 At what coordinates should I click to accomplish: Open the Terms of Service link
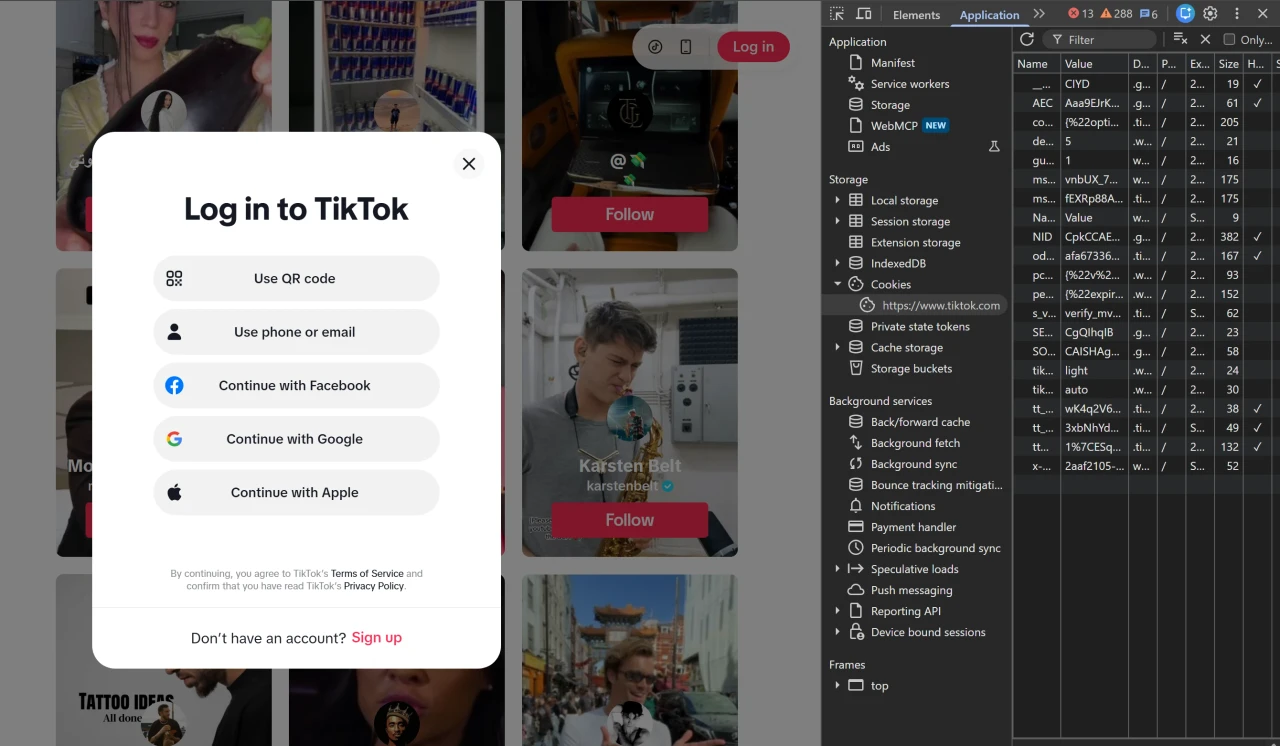pos(367,574)
